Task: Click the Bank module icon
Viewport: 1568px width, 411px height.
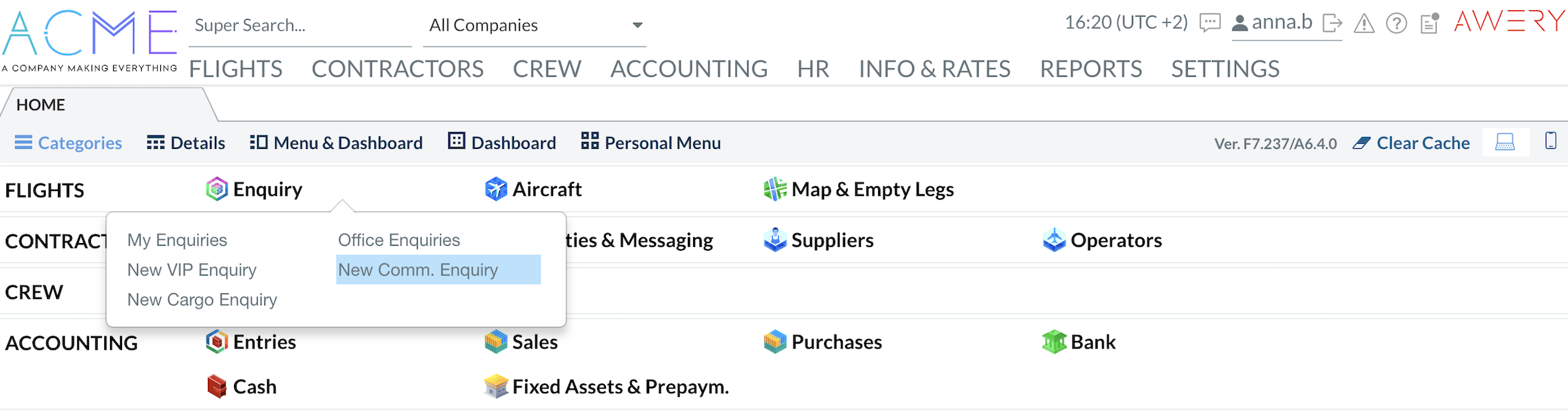Action: click(x=1054, y=342)
